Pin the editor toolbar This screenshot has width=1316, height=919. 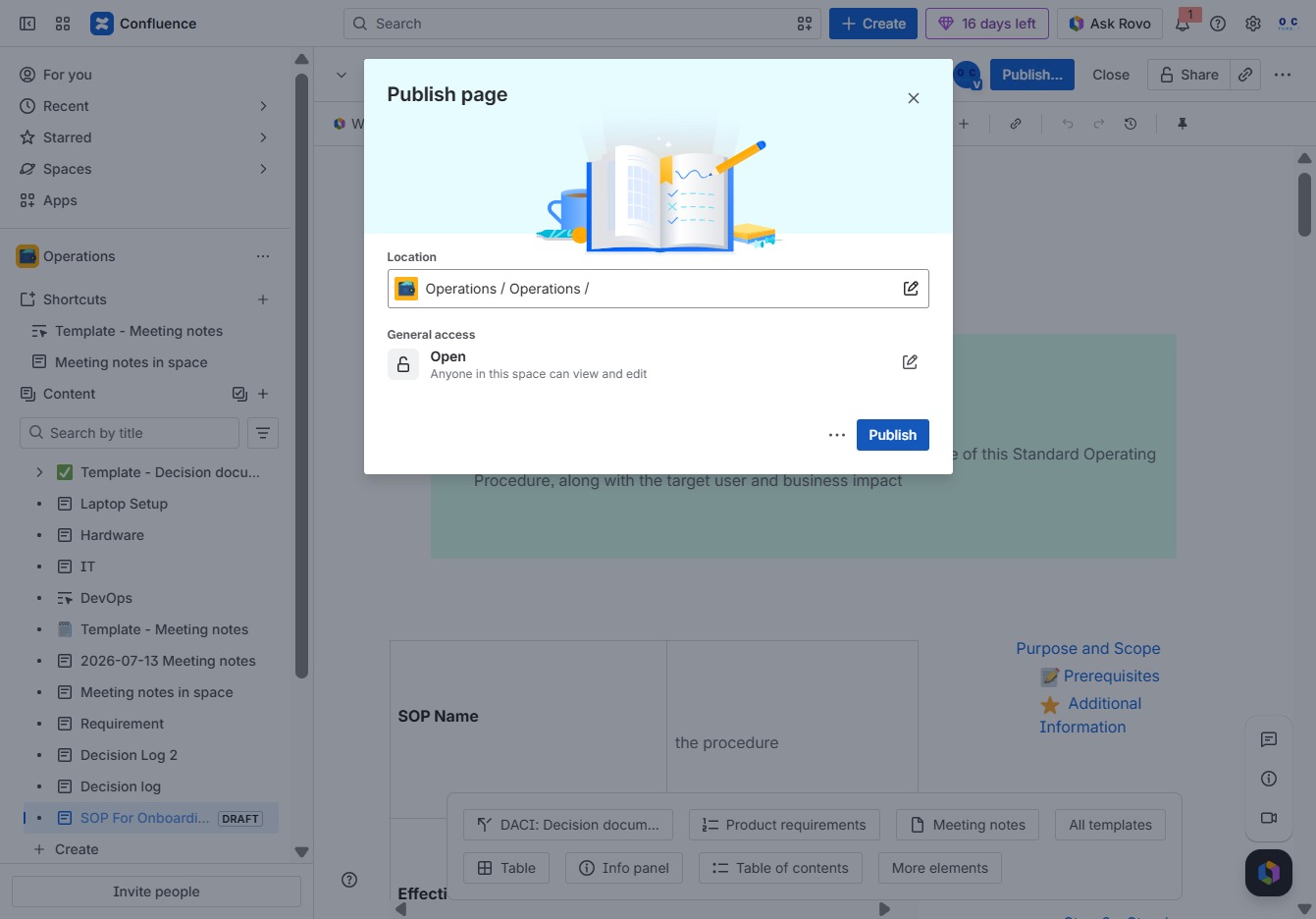click(x=1183, y=124)
